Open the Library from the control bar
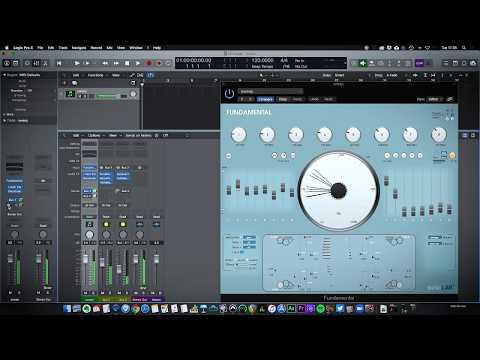The height and width of the screenshot is (360, 480). (6, 63)
